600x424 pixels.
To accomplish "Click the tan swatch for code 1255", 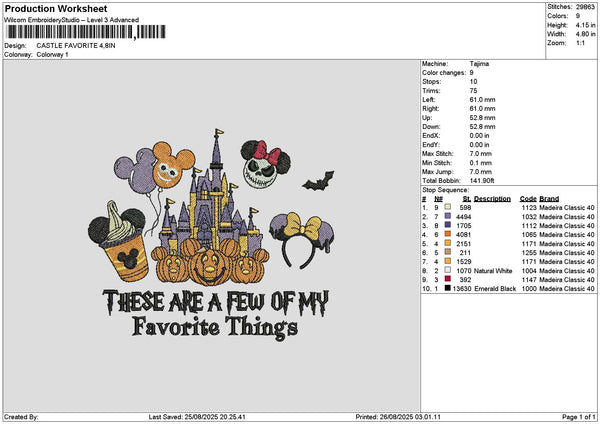I will pos(447,252).
